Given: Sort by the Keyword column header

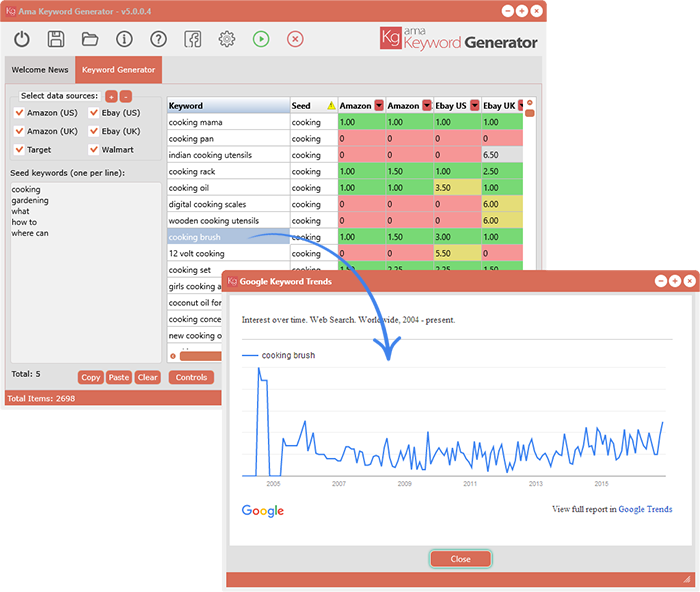Looking at the screenshot, I should click(x=229, y=106).
